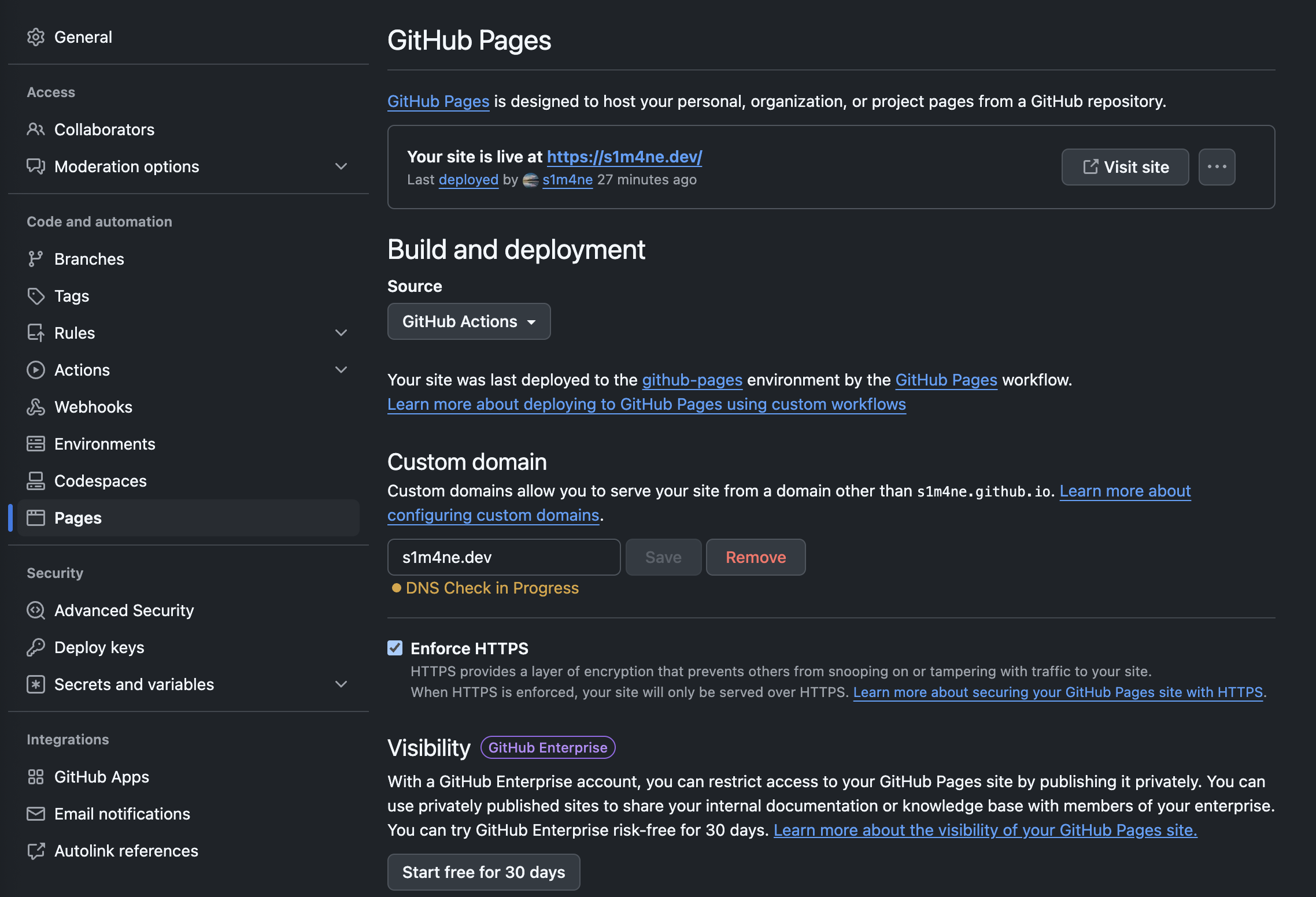This screenshot has width=1316, height=897.
Task: Click the Tags label icon
Action: [x=36, y=296]
